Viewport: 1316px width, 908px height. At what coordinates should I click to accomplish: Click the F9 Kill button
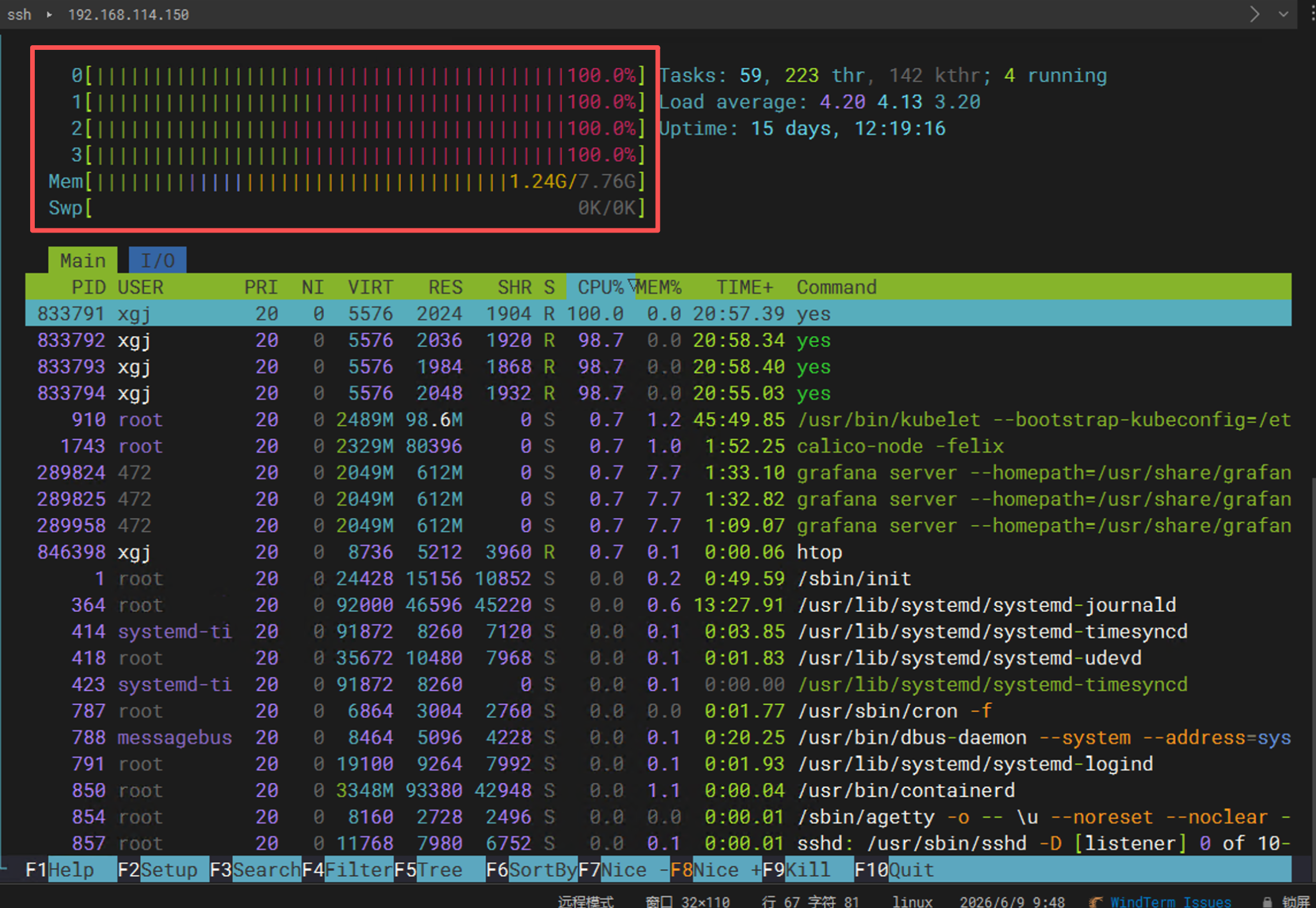(x=808, y=870)
